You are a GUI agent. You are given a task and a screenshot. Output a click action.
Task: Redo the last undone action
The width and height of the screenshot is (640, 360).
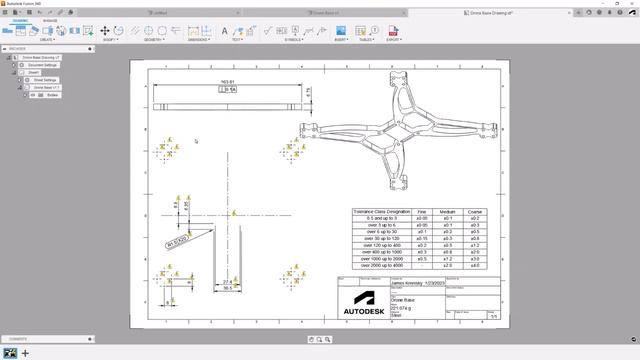(x=50, y=13)
